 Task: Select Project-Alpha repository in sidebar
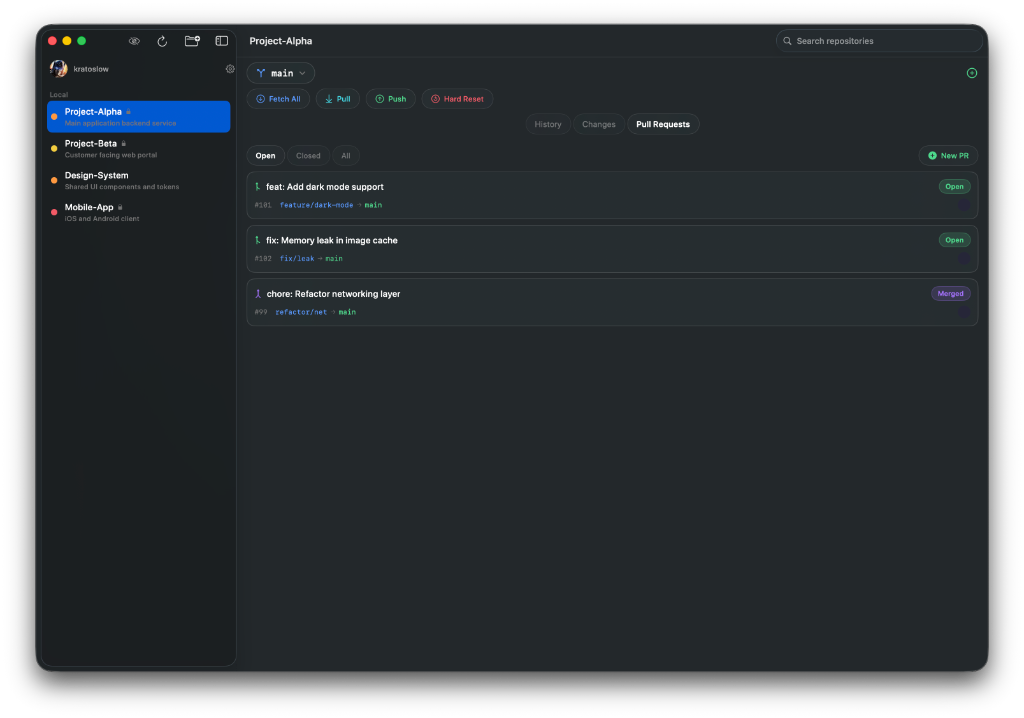[138, 117]
